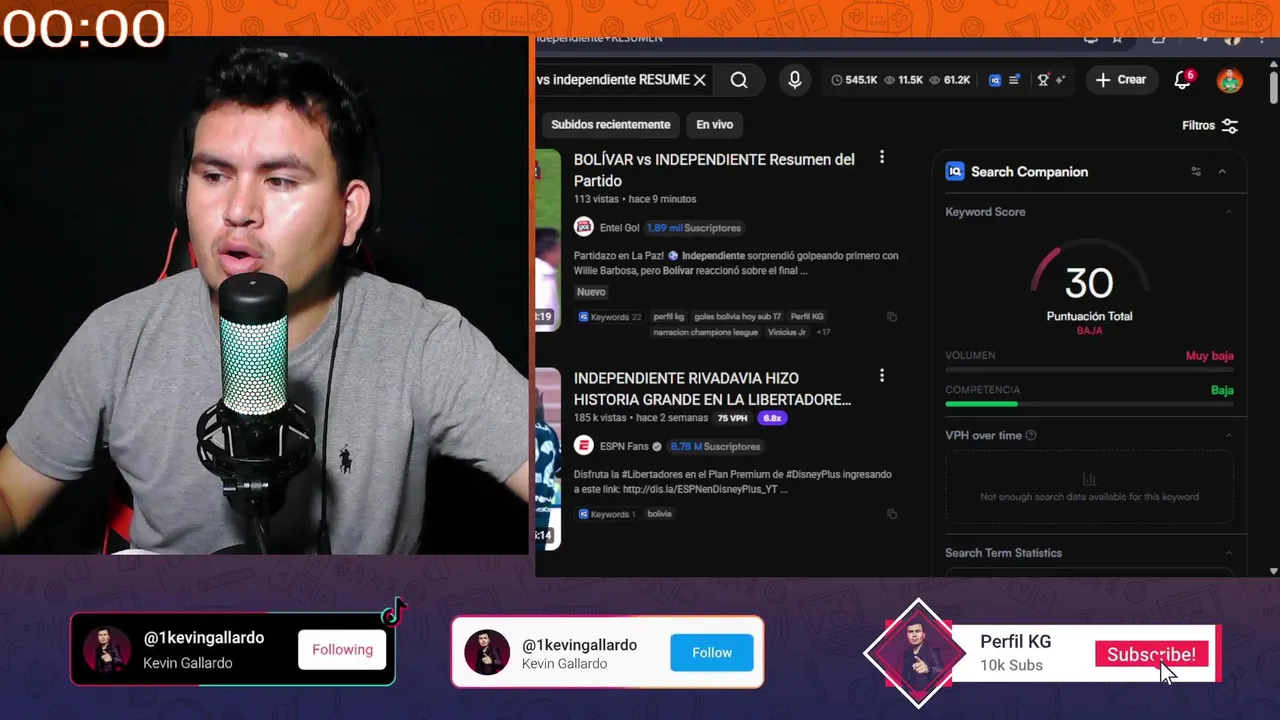Click the Search Companion vidIQ logo
The image size is (1280, 720).
tap(955, 172)
